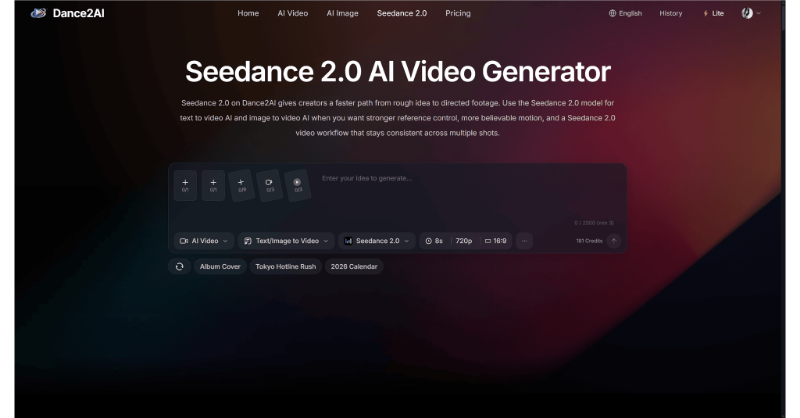Pick the Album Cover suggestion
The width and height of the screenshot is (800, 418).
(x=220, y=266)
